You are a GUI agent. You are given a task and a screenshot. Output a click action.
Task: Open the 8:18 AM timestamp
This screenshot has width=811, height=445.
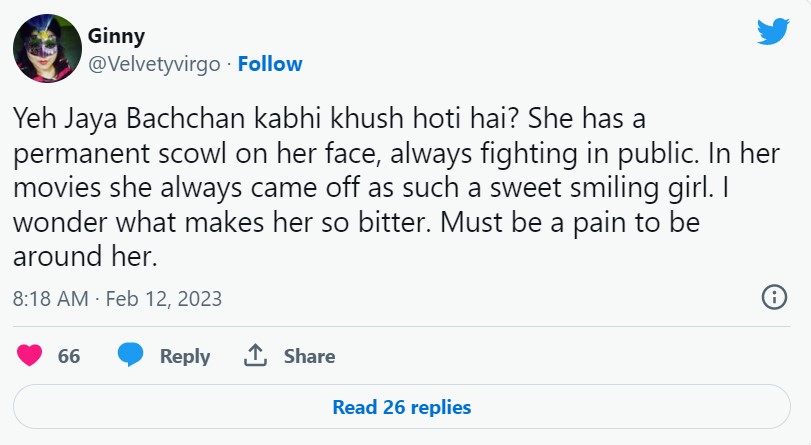50,298
